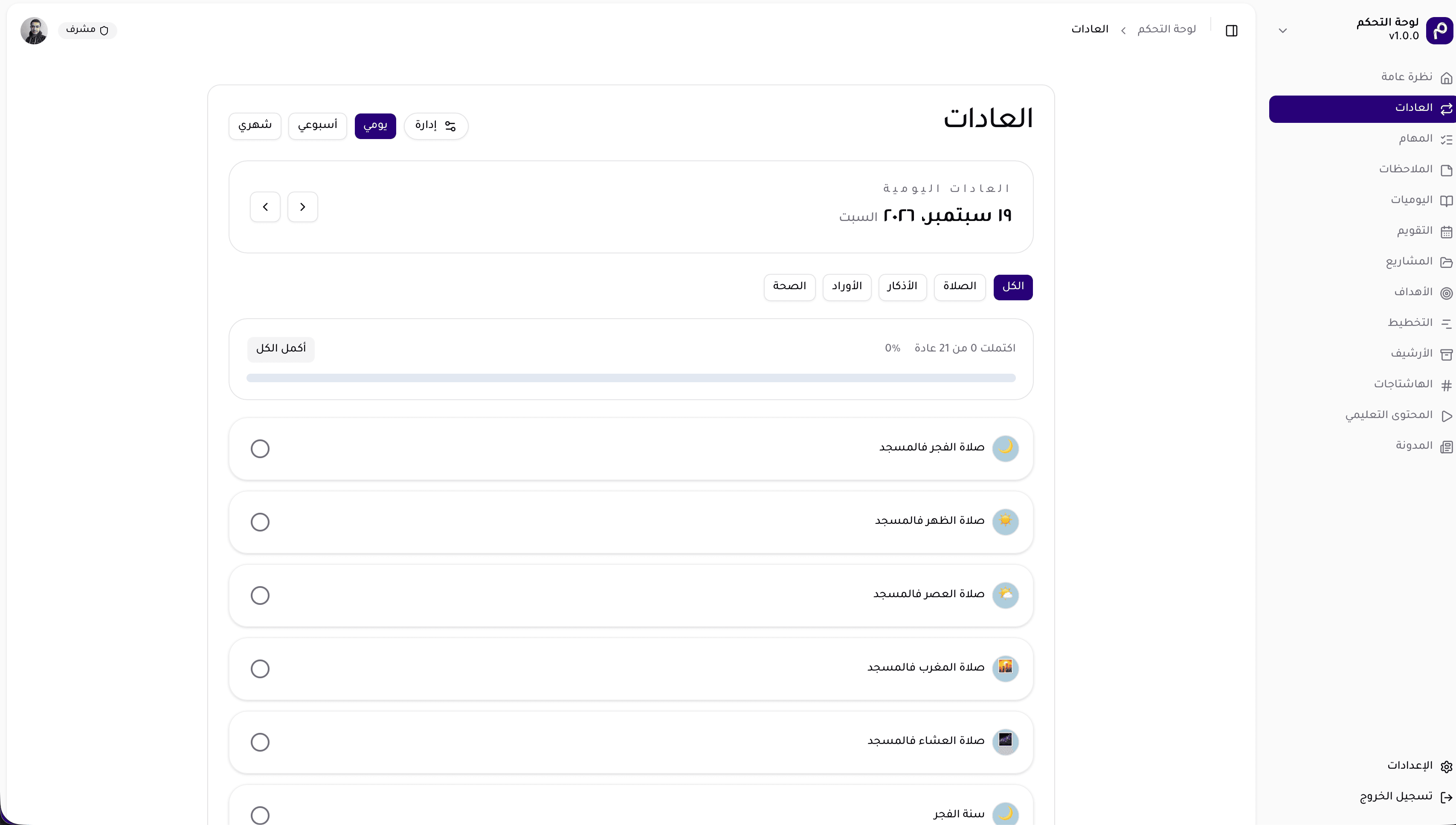Open المهام tasks from the sidebar
The height and width of the screenshot is (825, 1456).
tap(1362, 139)
